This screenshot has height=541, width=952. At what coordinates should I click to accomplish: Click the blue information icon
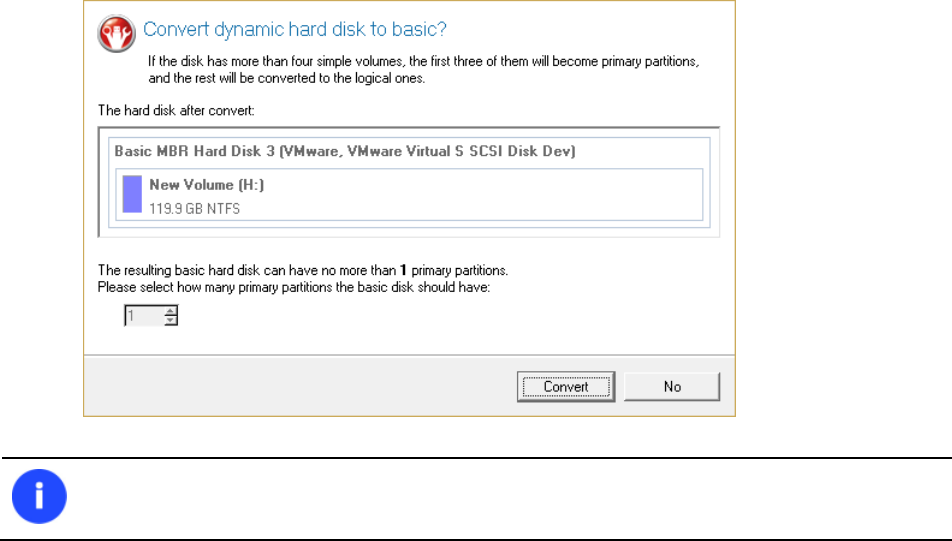39,496
